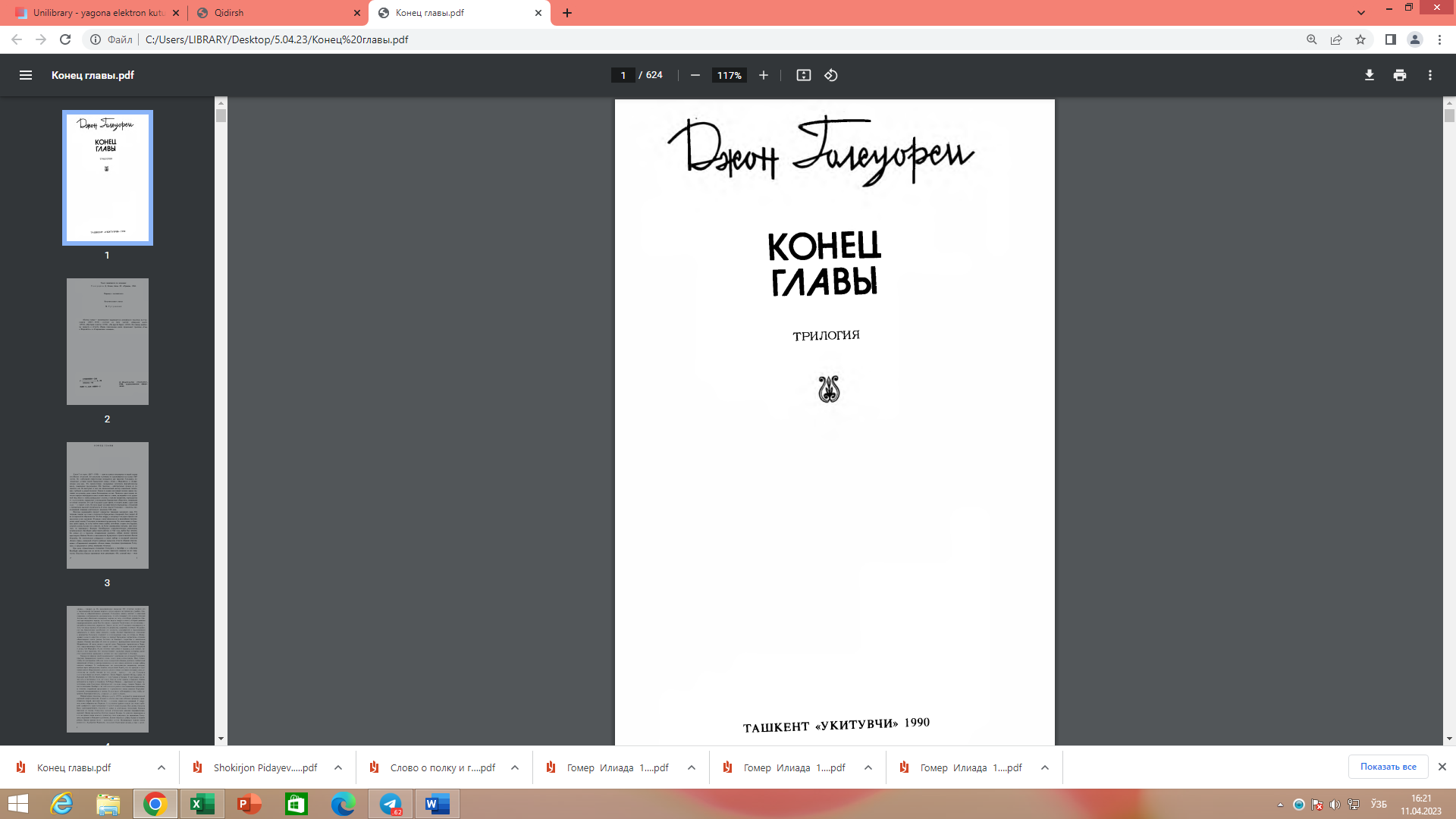
Task: Zoom out the PDF with minus icon
Action: [x=695, y=75]
